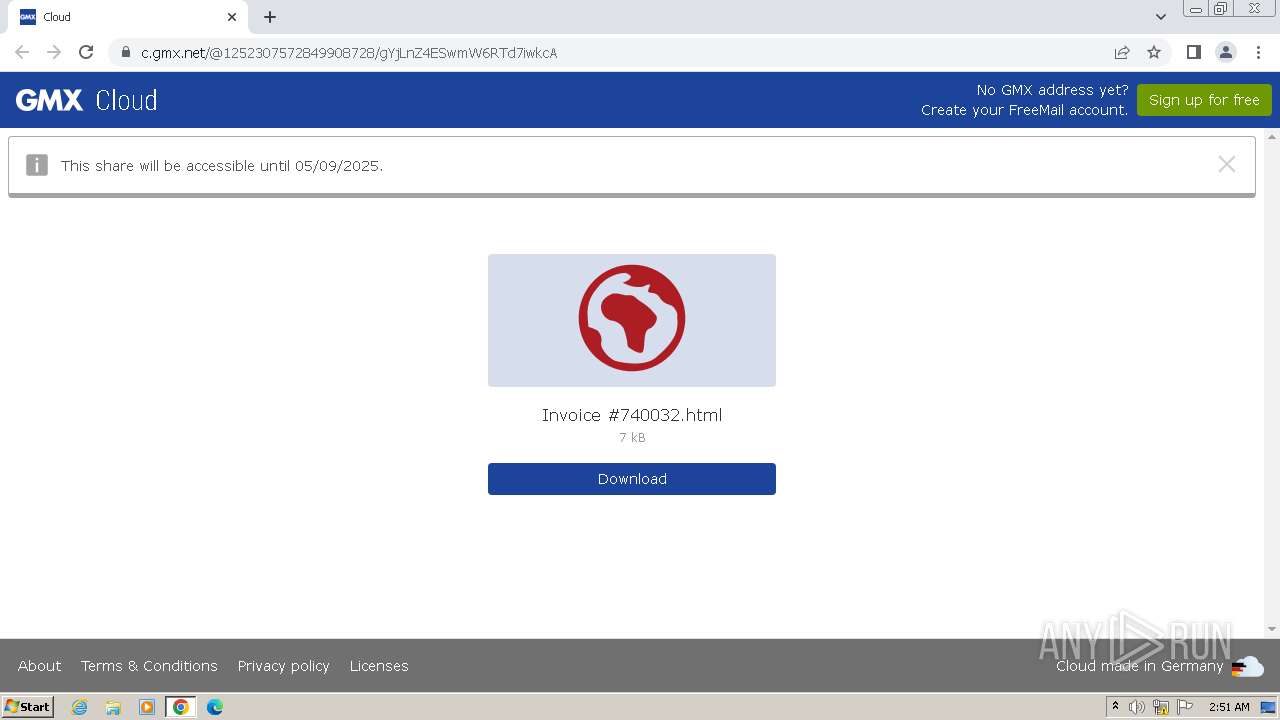
Task: Expand tab search chevron
Action: tap(1160, 17)
